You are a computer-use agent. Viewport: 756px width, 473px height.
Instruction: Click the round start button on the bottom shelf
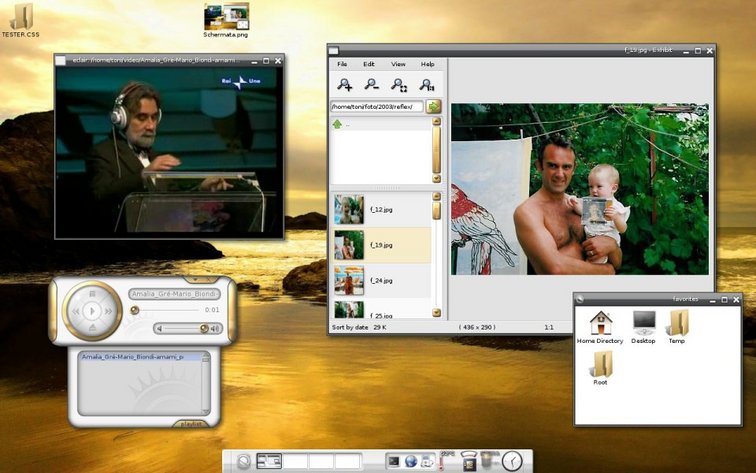[244, 461]
